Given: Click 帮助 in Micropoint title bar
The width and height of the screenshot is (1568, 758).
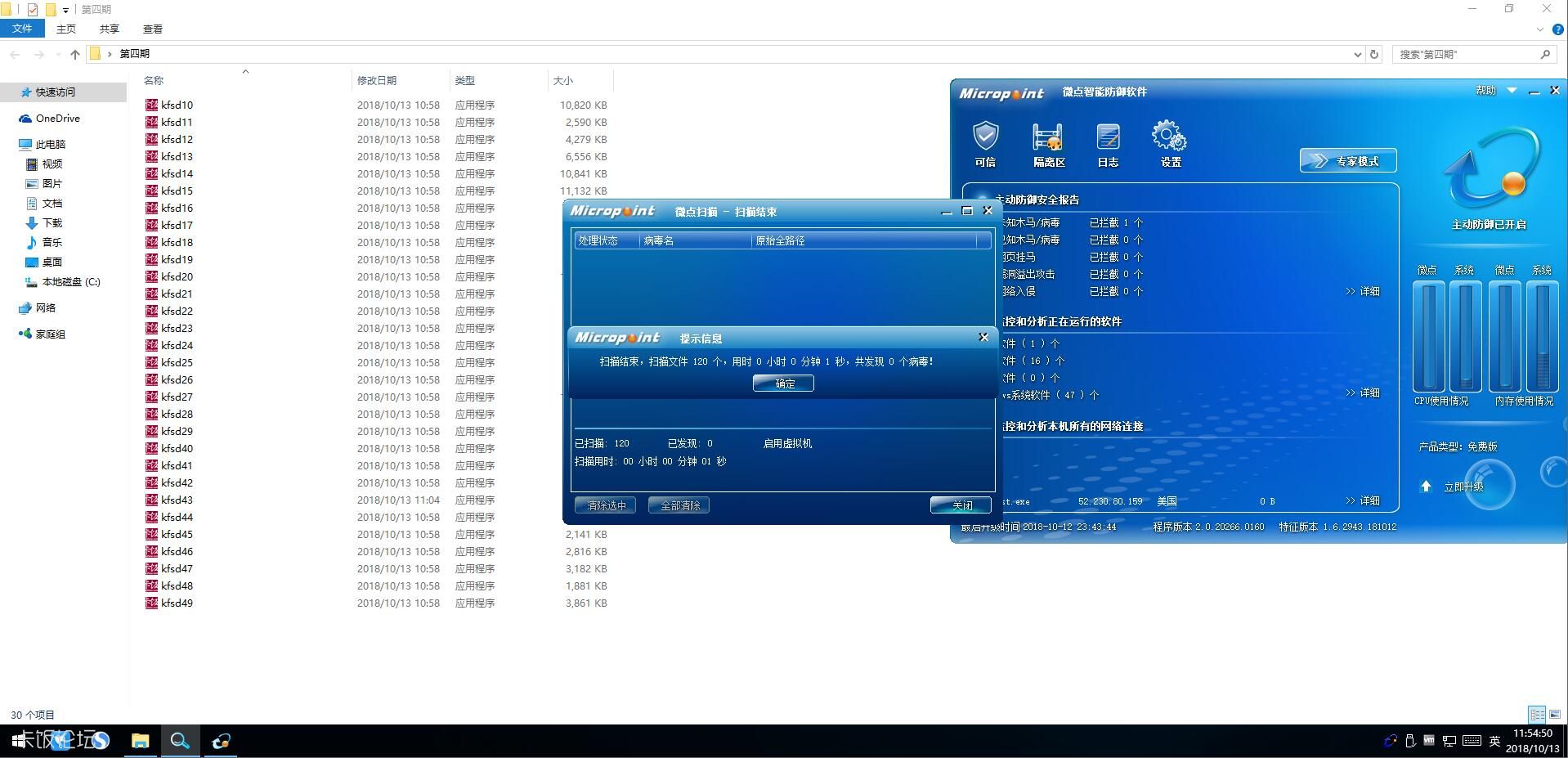Looking at the screenshot, I should click(x=1485, y=91).
